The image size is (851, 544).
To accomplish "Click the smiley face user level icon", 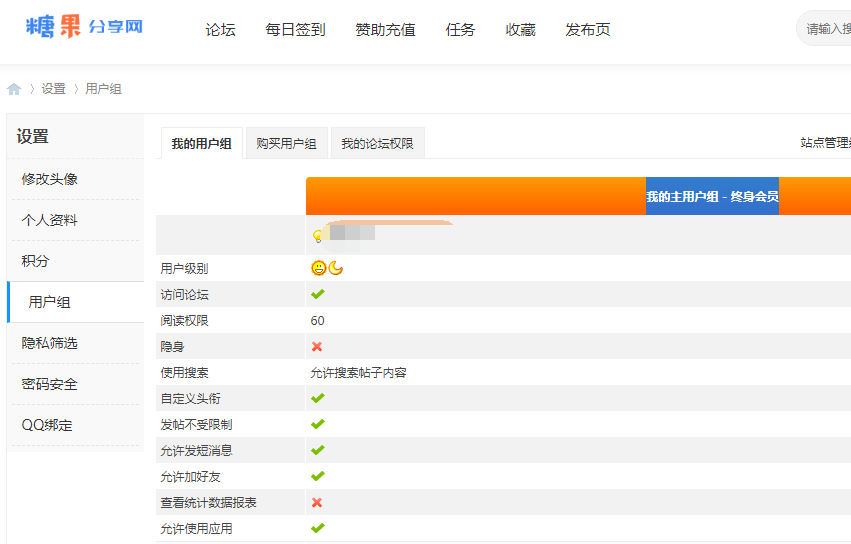I will pyautogui.click(x=319, y=268).
